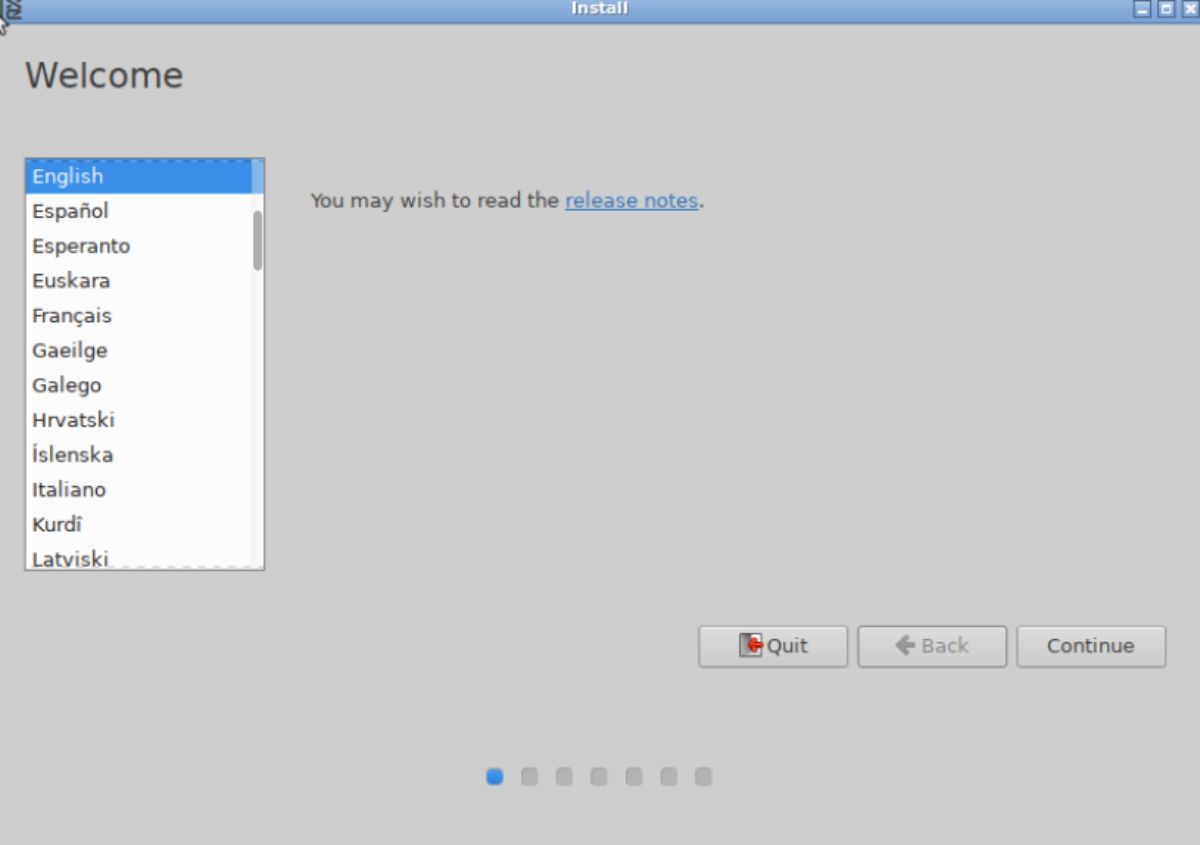Click the fourth progress dot indicator
The image size is (1200, 845).
(599, 777)
